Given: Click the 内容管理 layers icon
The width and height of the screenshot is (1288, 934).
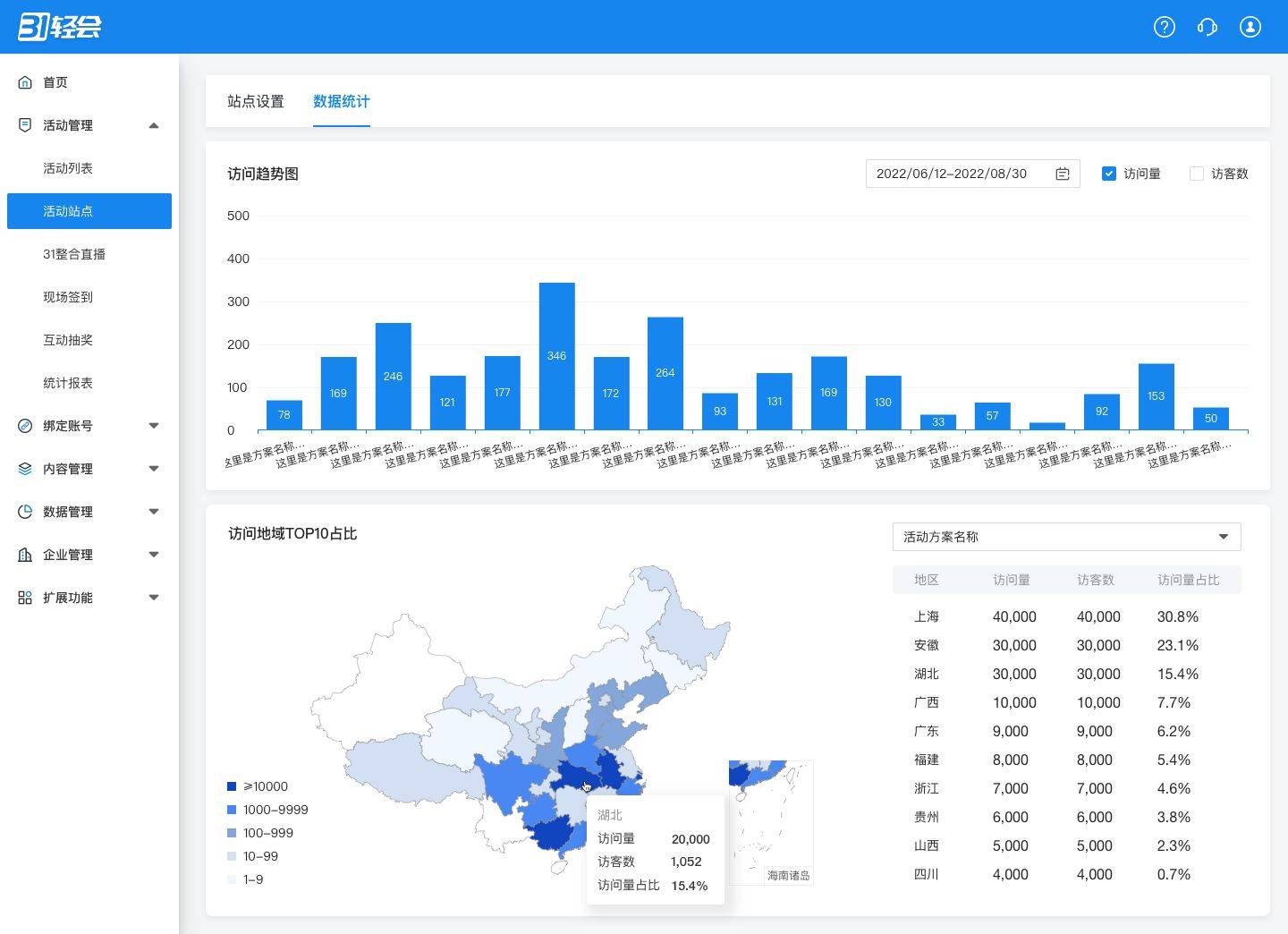Looking at the screenshot, I should pyautogui.click(x=25, y=469).
